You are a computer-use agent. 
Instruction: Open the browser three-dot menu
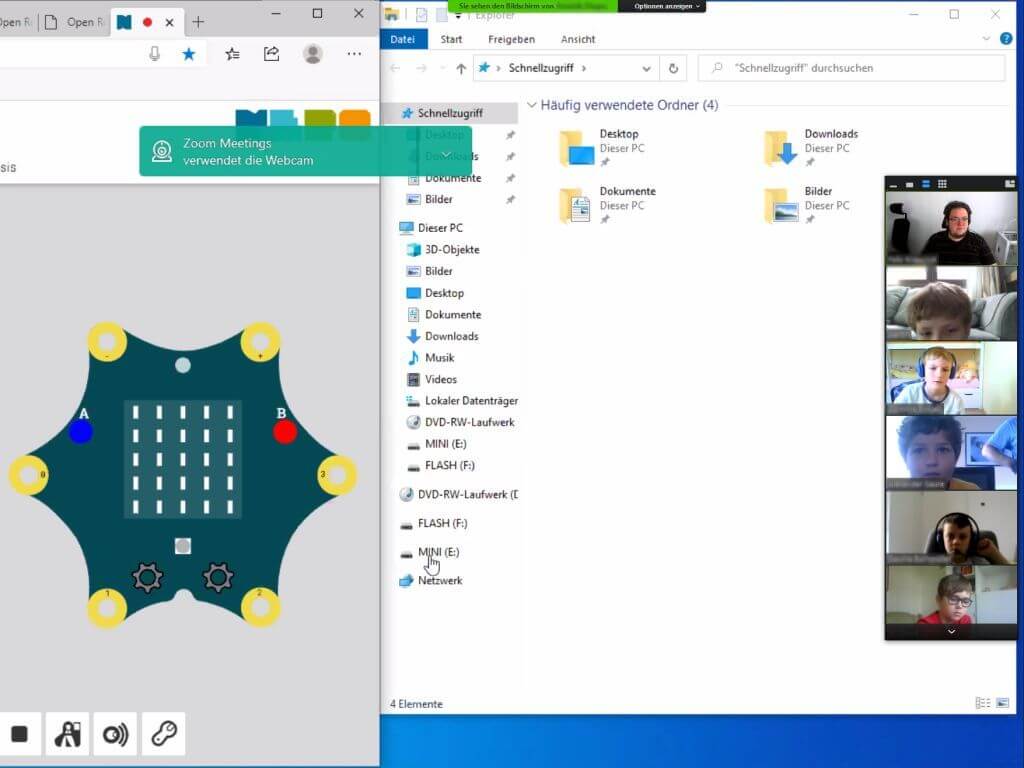coord(354,54)
